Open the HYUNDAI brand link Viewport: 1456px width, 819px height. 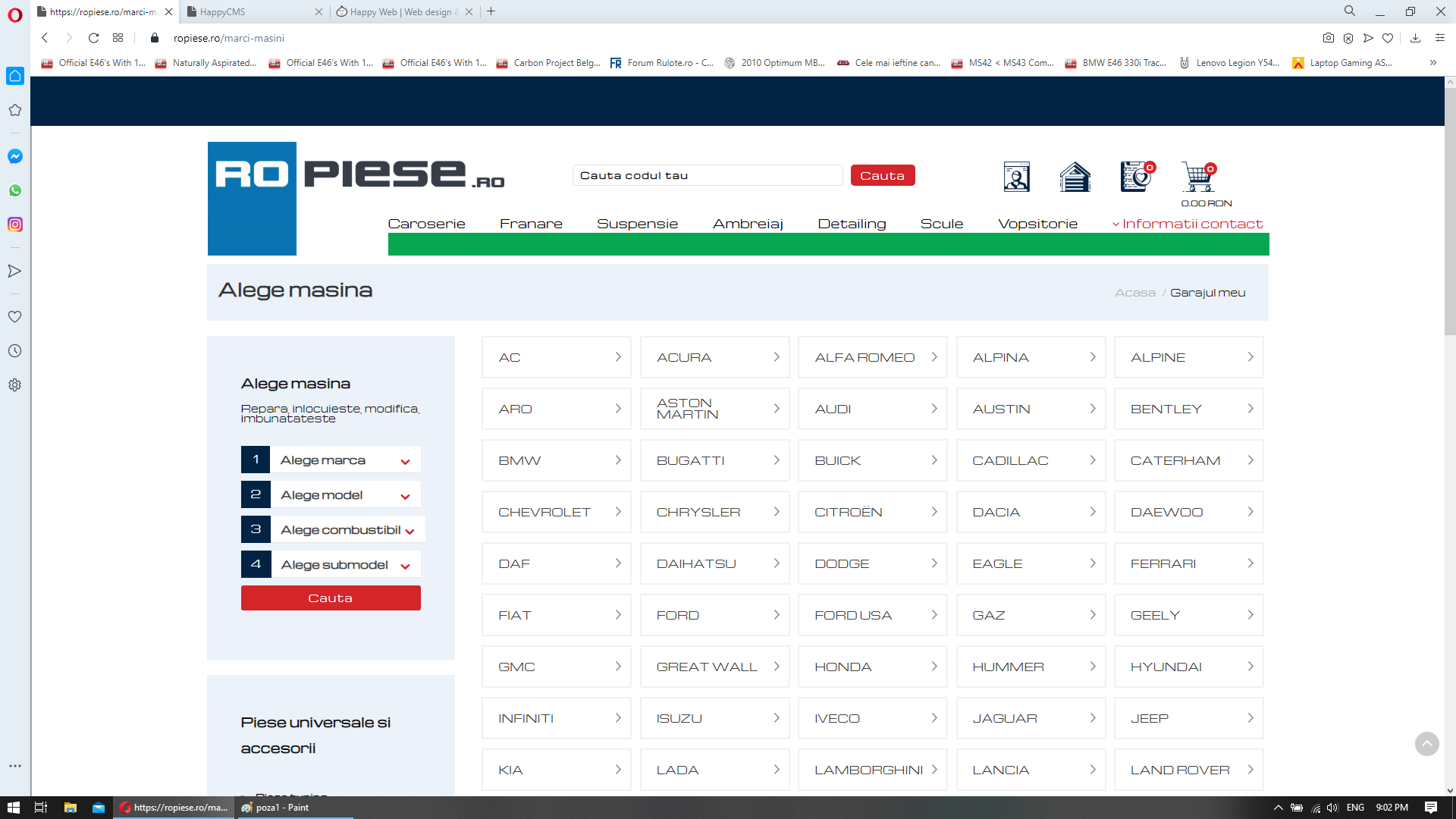click(x=1188, y=667)
